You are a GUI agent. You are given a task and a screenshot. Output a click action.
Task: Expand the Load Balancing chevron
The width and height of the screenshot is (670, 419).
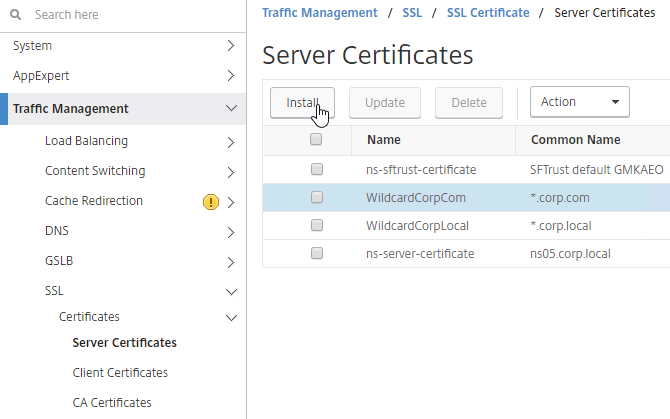(231, 142)
